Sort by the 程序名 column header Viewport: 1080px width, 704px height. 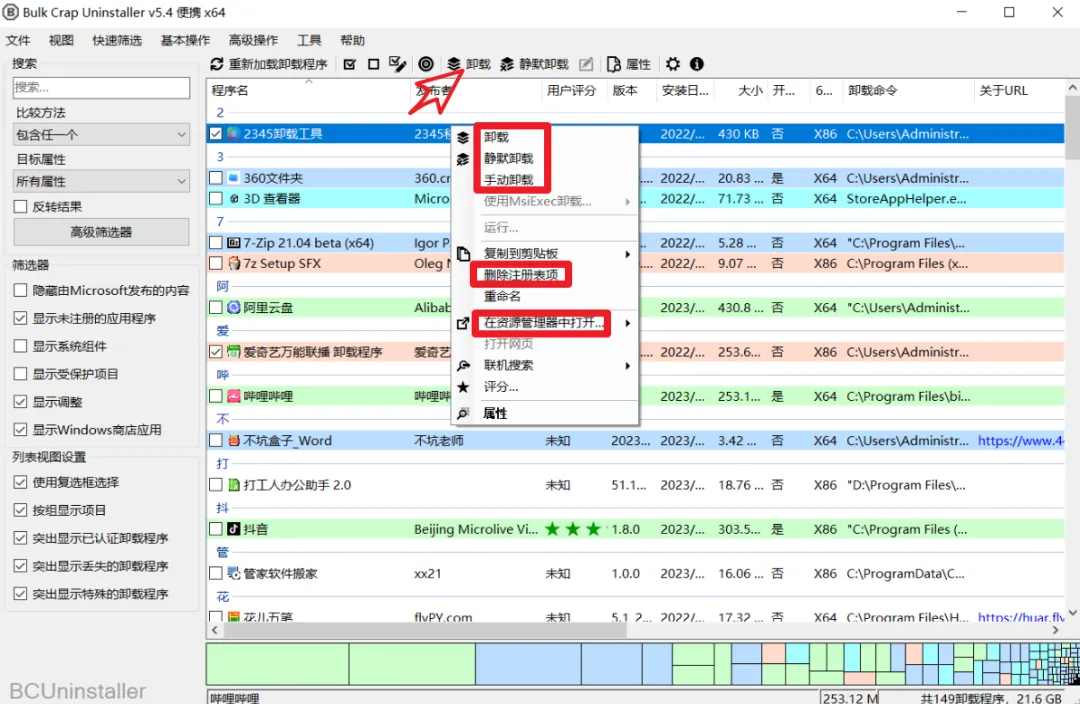click(308, 90)
